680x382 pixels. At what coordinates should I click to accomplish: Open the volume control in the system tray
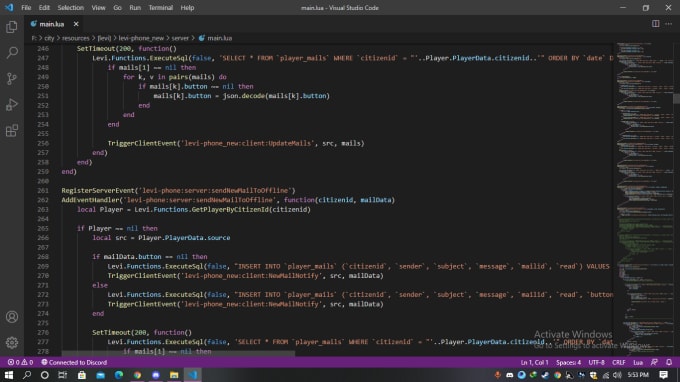coord(617,375)
